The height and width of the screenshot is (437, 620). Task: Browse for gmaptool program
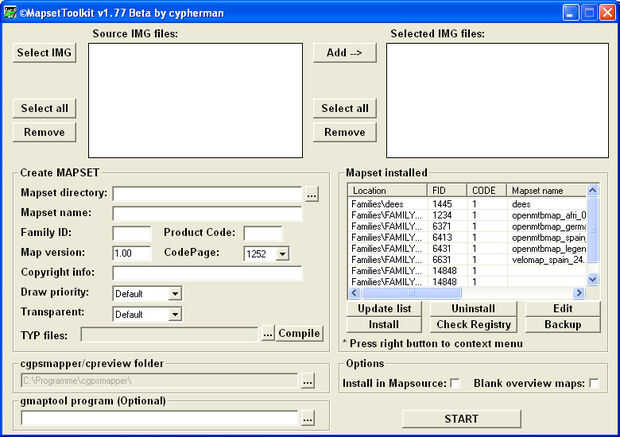pyautogui.click(x=308, y=418)
